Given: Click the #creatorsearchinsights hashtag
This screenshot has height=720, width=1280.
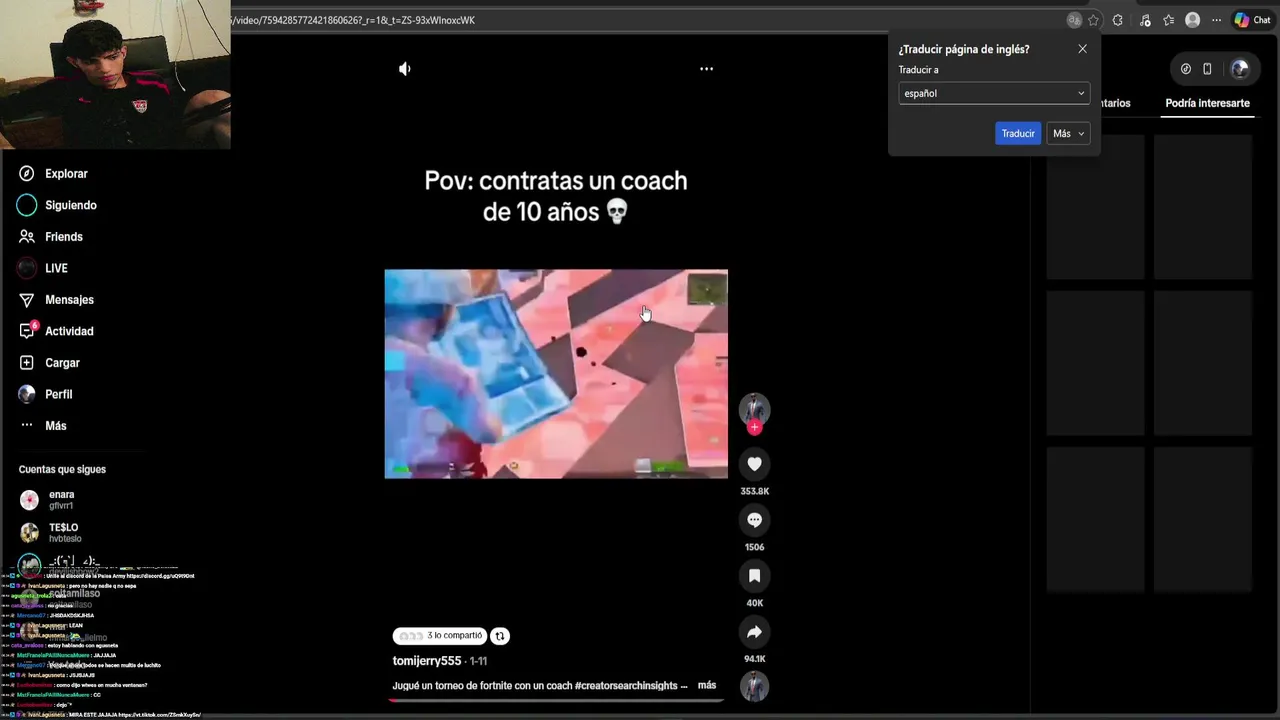Looking at the screenshot, I should [625, 686].
